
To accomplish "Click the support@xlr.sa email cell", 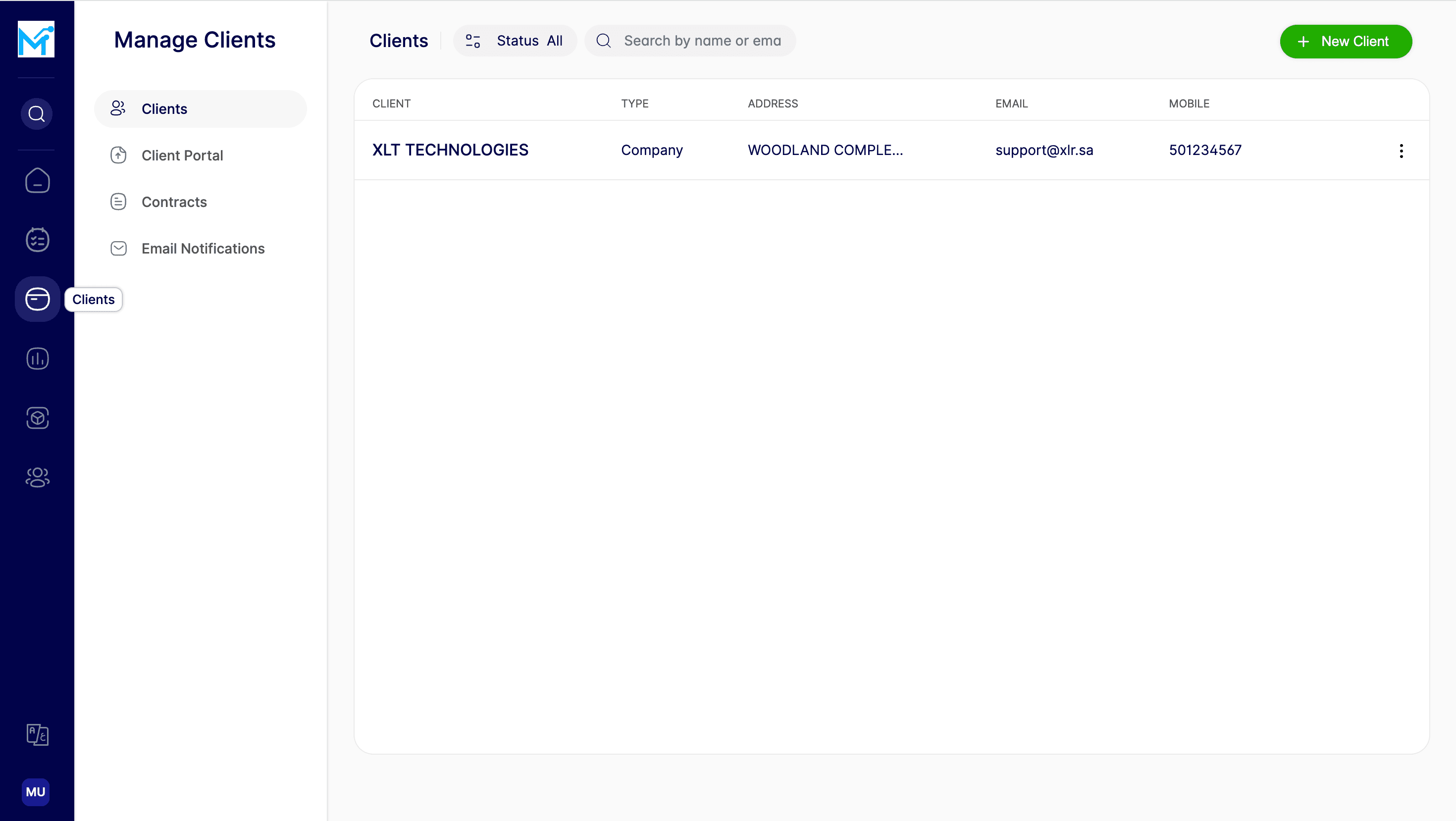I will pos(1044,151).
